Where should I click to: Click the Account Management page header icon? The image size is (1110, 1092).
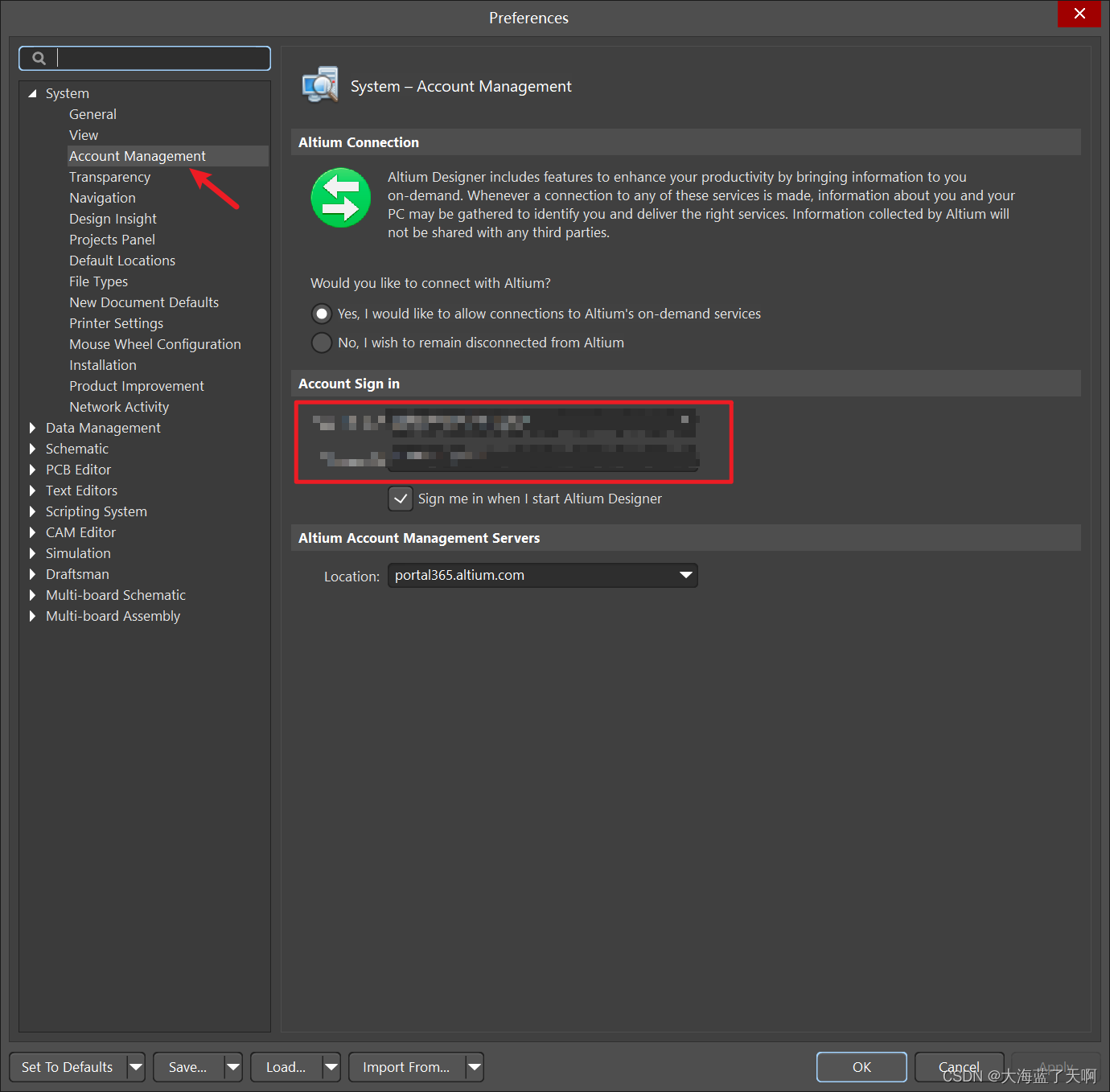pos(320,84)
